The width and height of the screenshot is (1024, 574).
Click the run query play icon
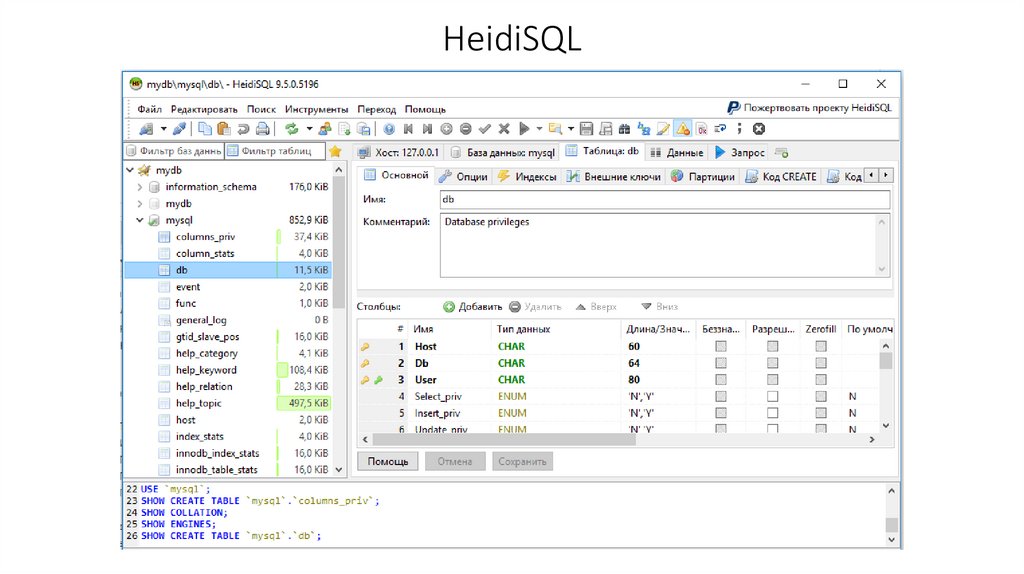(524, 129)
